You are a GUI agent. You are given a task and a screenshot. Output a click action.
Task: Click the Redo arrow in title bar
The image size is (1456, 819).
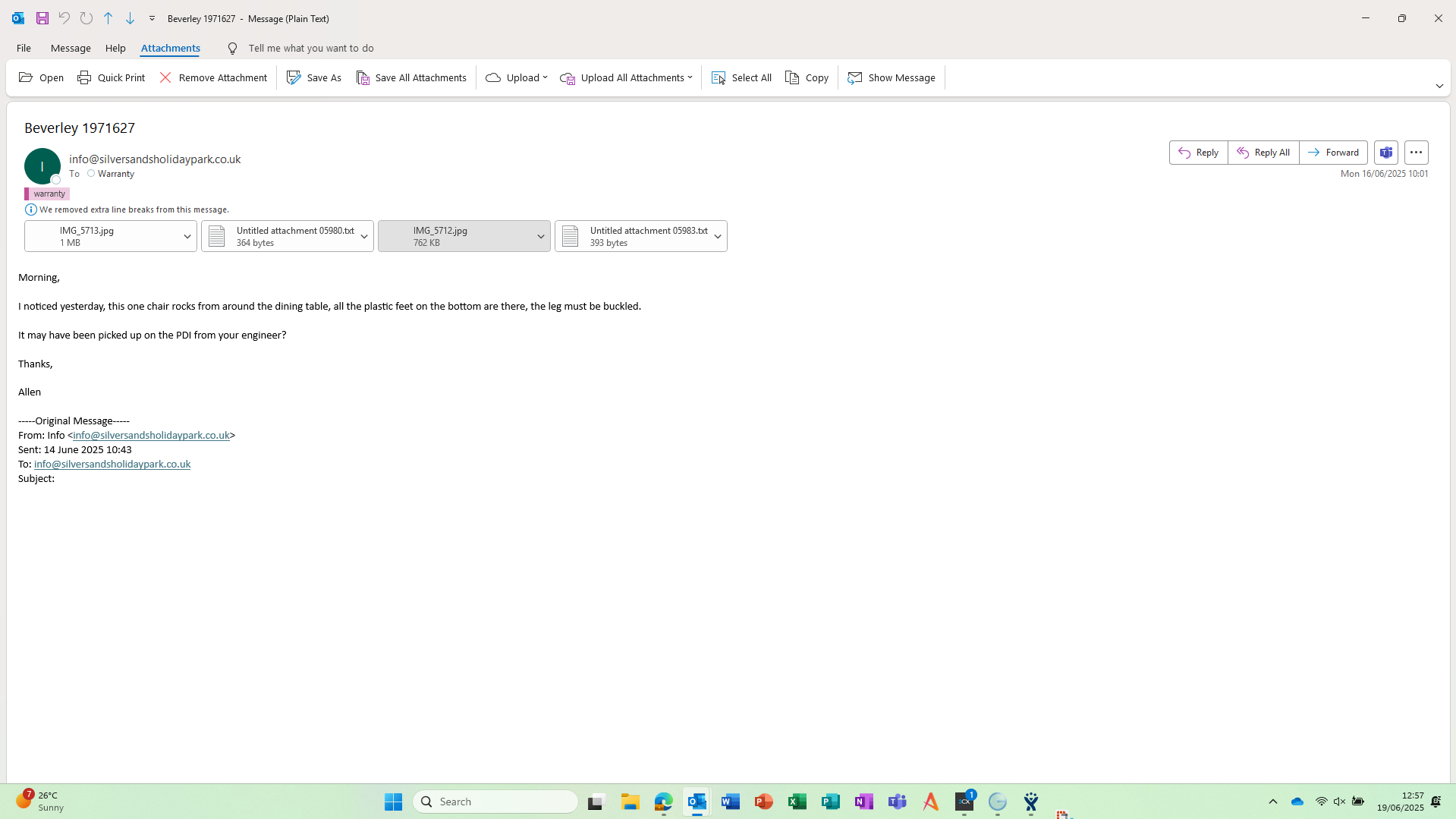coord(86,18)
